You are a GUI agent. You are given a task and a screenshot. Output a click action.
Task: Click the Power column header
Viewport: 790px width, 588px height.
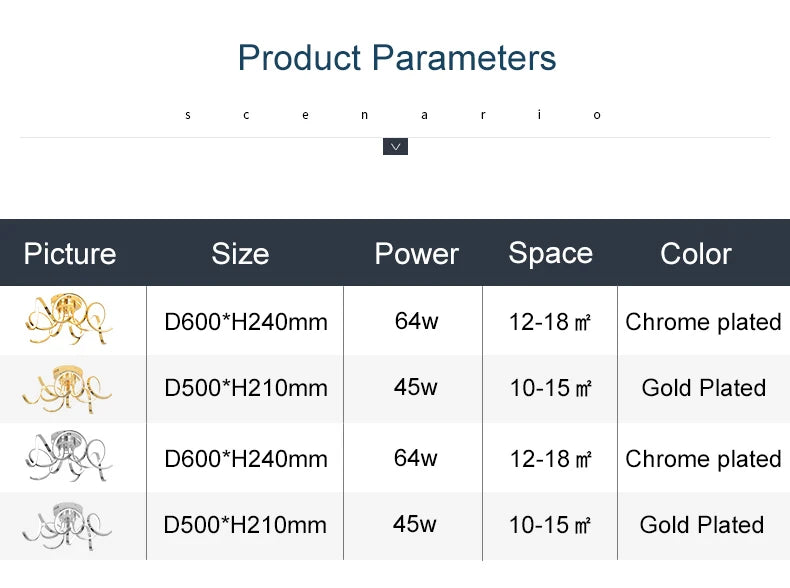click(x=416, y=253)
